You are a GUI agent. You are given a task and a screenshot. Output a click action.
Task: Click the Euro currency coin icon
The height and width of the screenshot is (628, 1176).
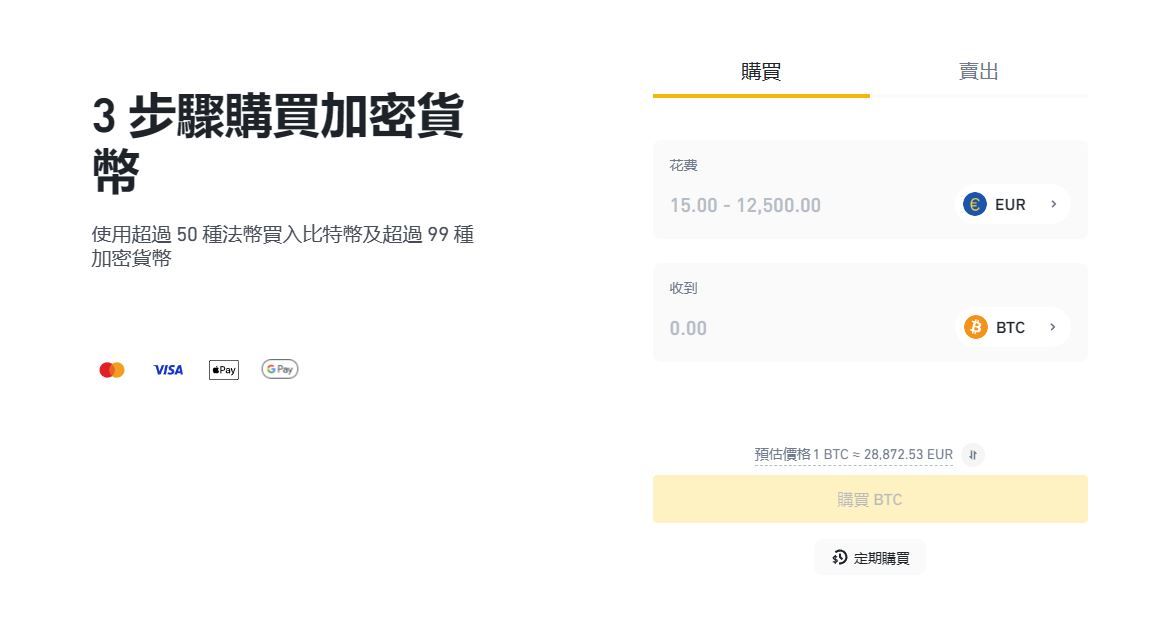pos(975,205)
